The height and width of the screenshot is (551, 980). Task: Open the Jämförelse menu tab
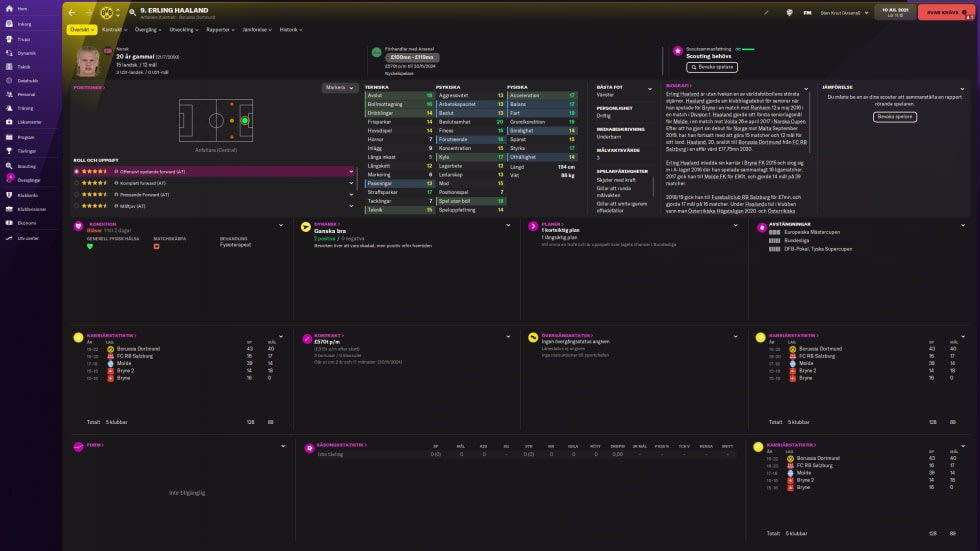tap(256, 29)
